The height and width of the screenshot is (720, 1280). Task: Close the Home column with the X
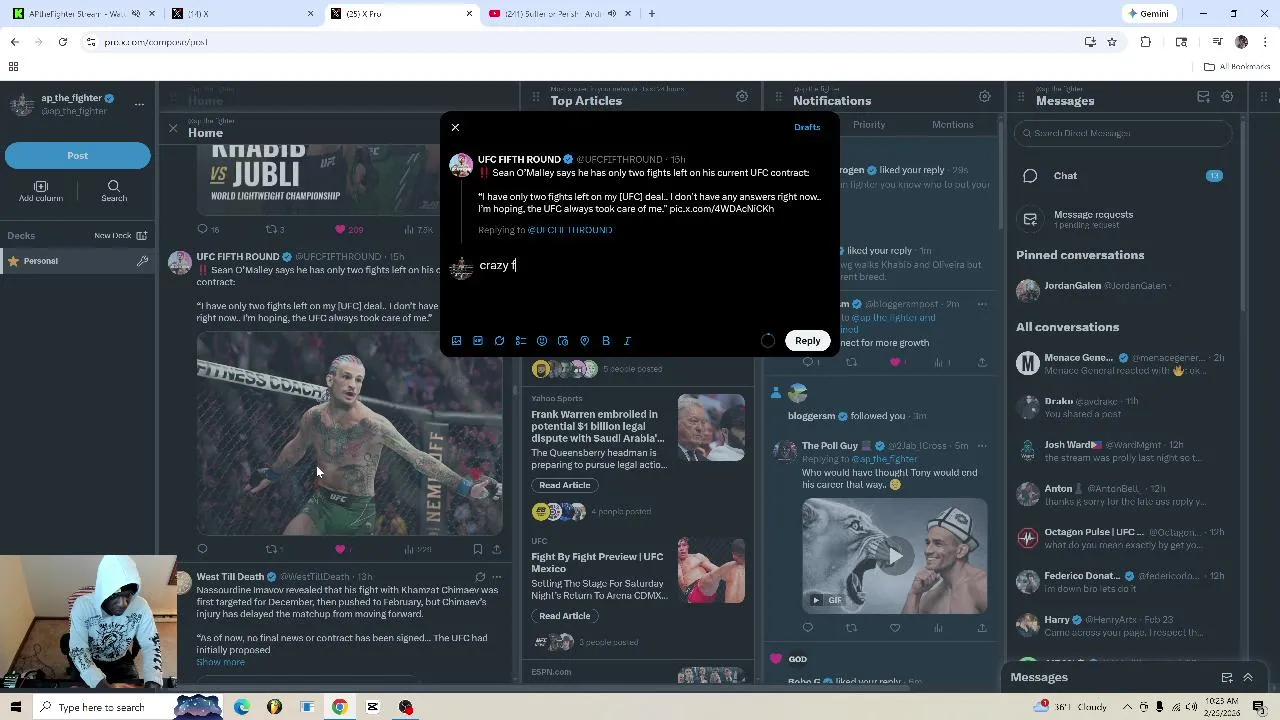click(173, 128)
